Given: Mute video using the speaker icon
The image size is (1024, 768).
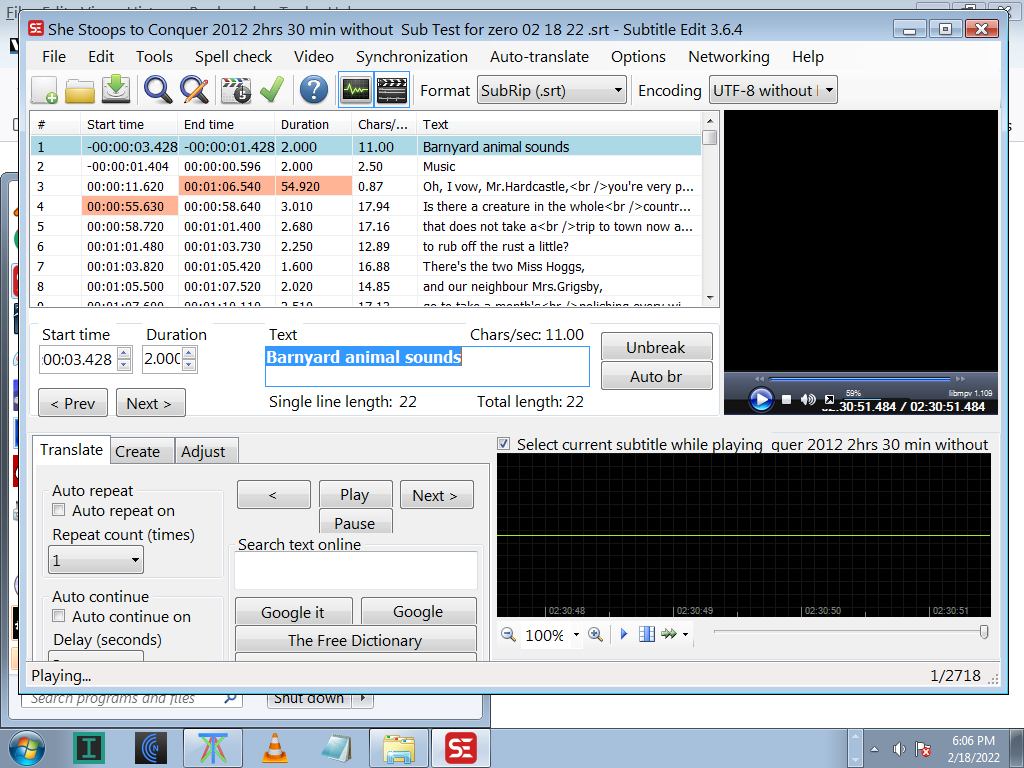Looking at the screenshot, I should 808,399.
